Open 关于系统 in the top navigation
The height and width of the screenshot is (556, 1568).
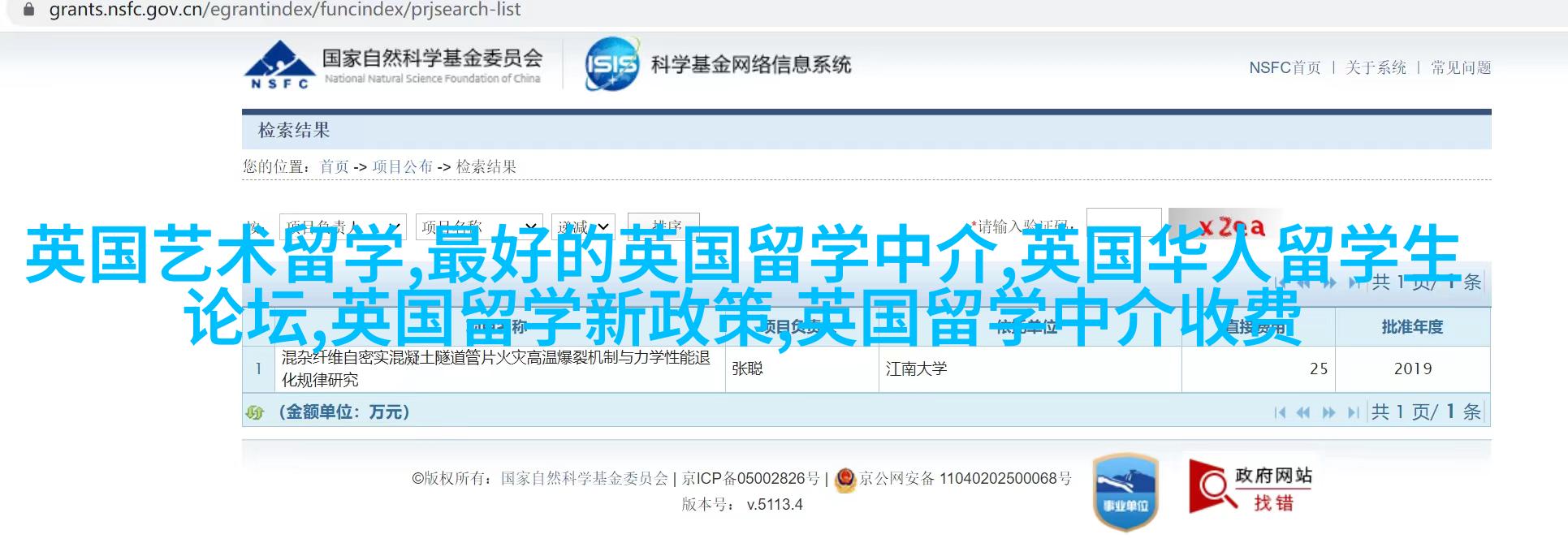pyautogui.click(x=1376, y=68)
